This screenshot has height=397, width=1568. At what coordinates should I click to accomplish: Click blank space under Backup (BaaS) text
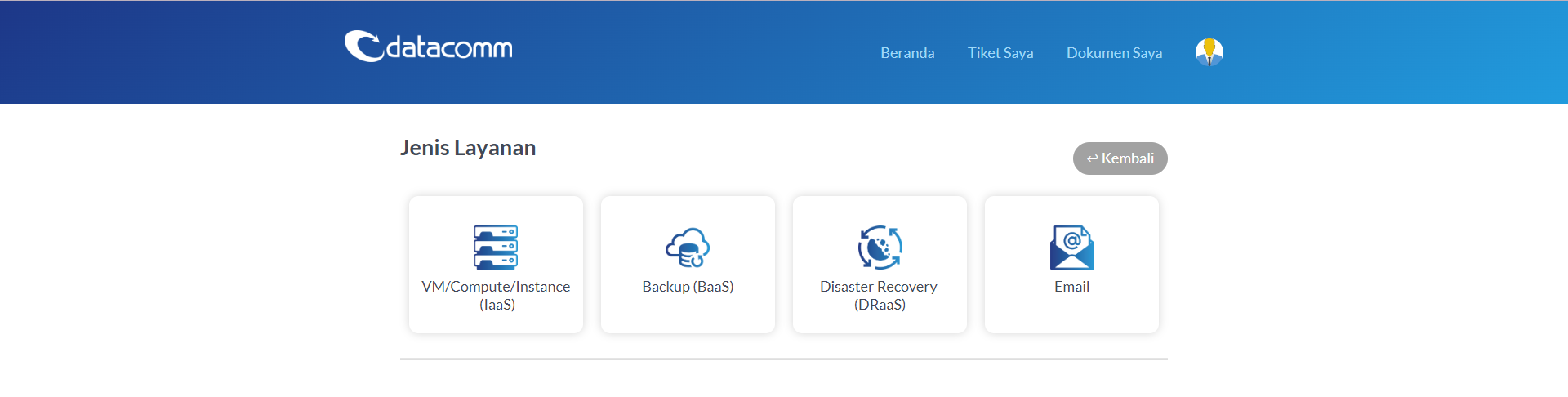coord(688,315)
